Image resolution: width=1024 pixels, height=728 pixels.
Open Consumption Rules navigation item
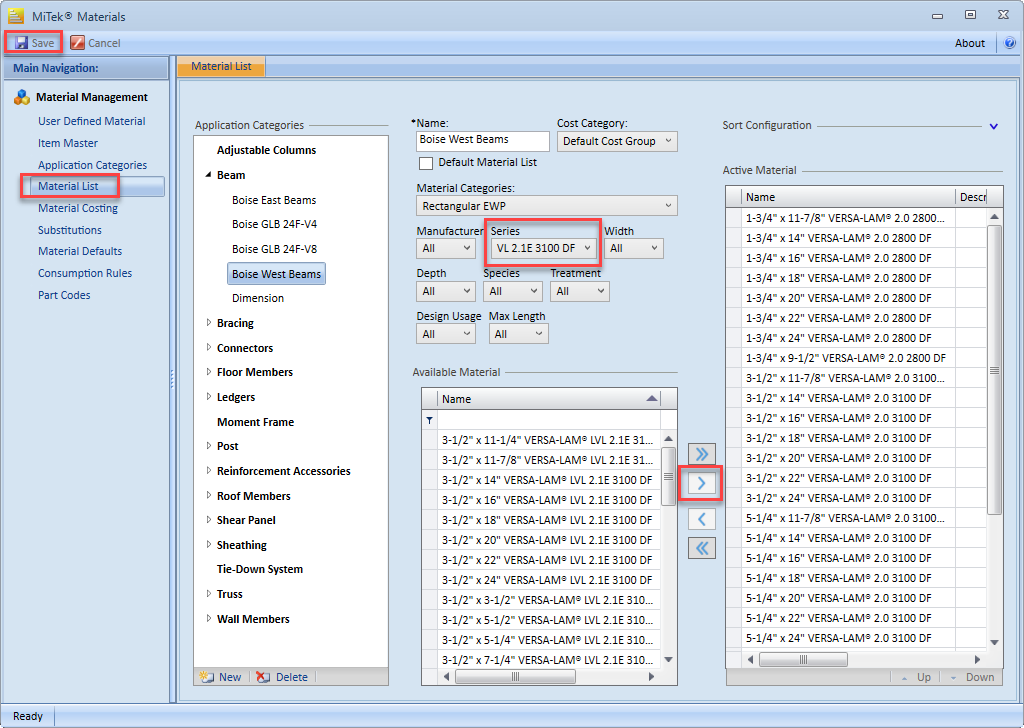pos(85,274)
